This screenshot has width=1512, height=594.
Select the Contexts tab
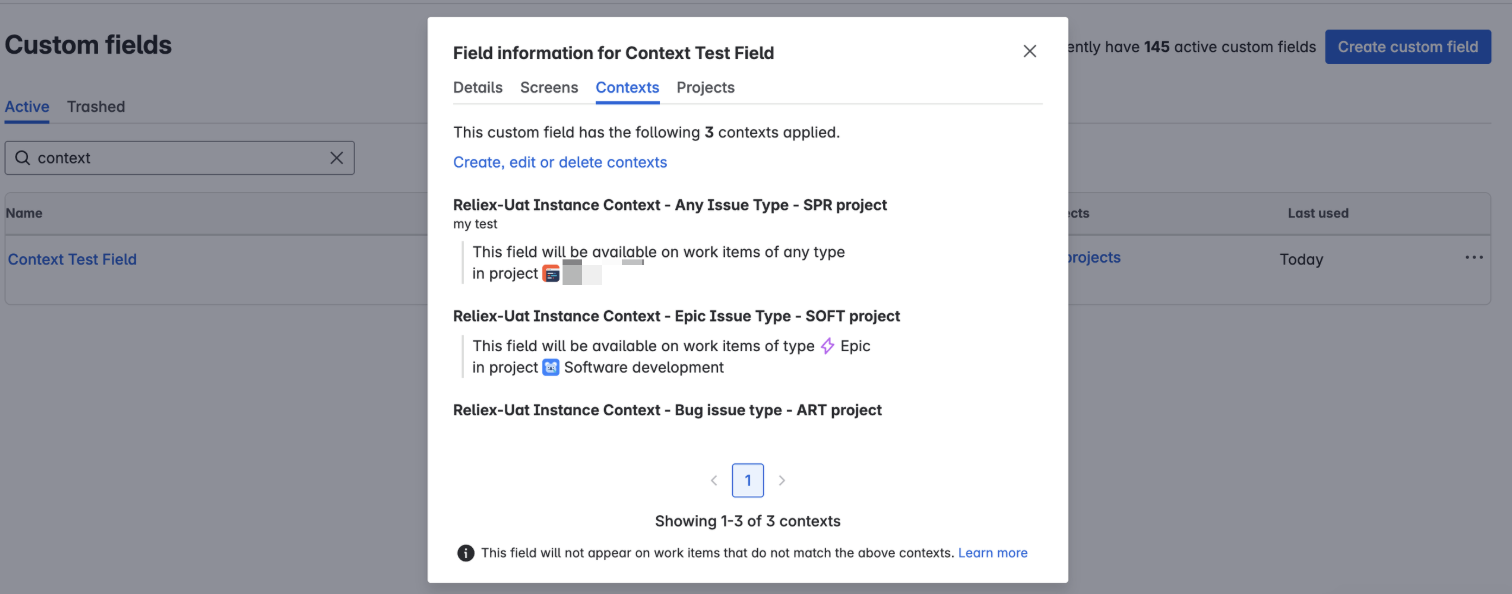[627, 88]
